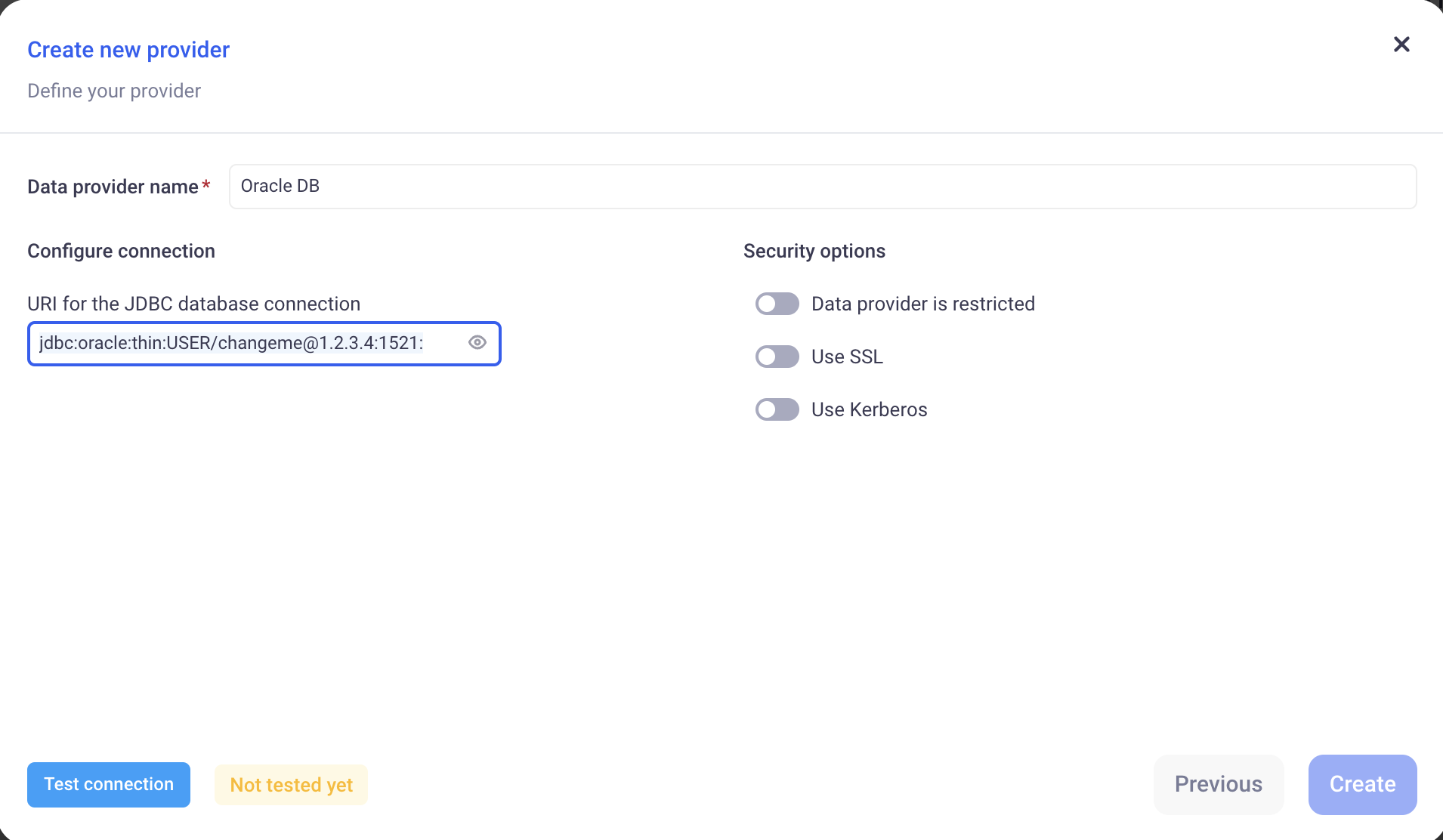This screenshot has width=1443, height=840.
Task: Enable the Data provider is restricted switch
Action: click(x=777, y=304)
